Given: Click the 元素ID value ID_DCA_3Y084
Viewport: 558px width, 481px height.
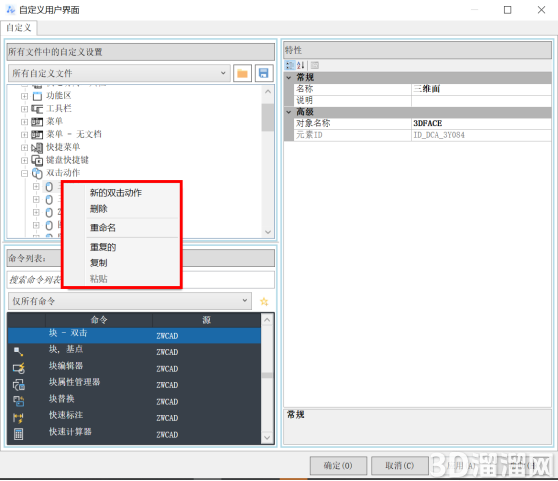Looking at the screenshot, I should 481,135.
